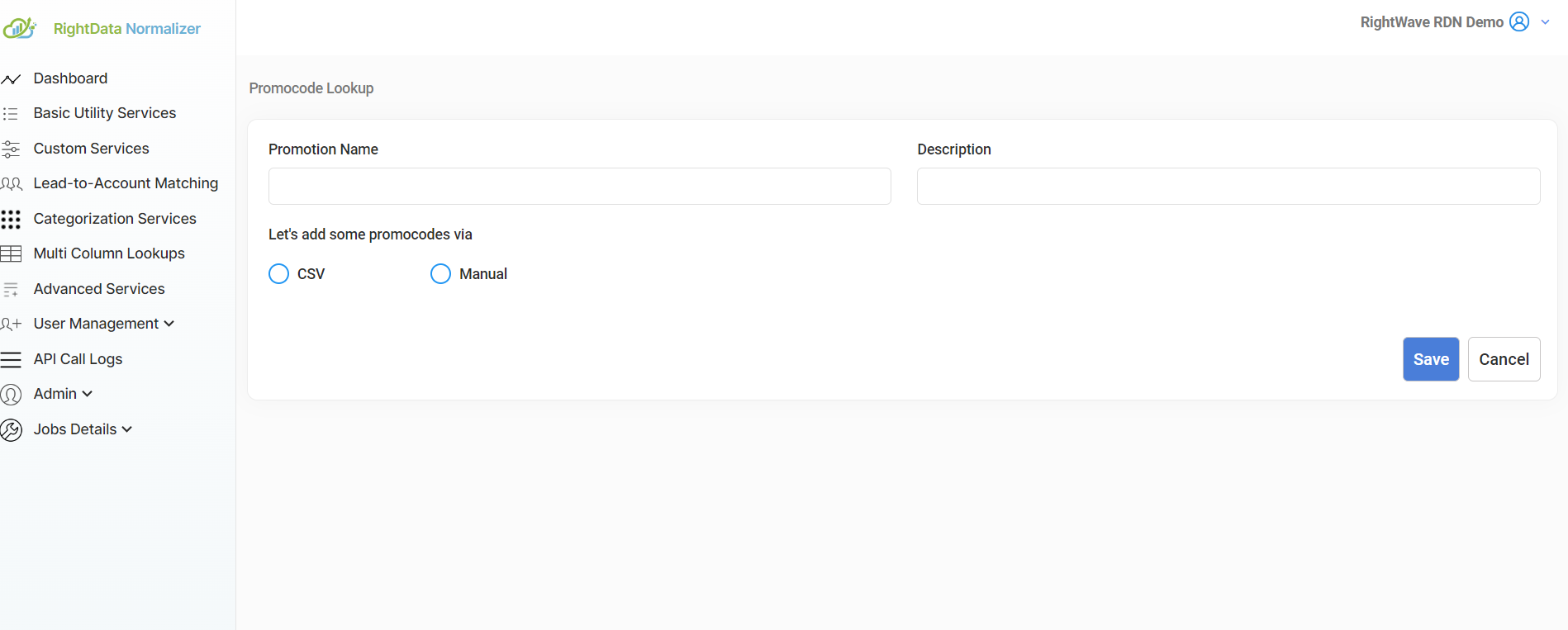Click the Multi Column Lookups table icon

[11, 254]
